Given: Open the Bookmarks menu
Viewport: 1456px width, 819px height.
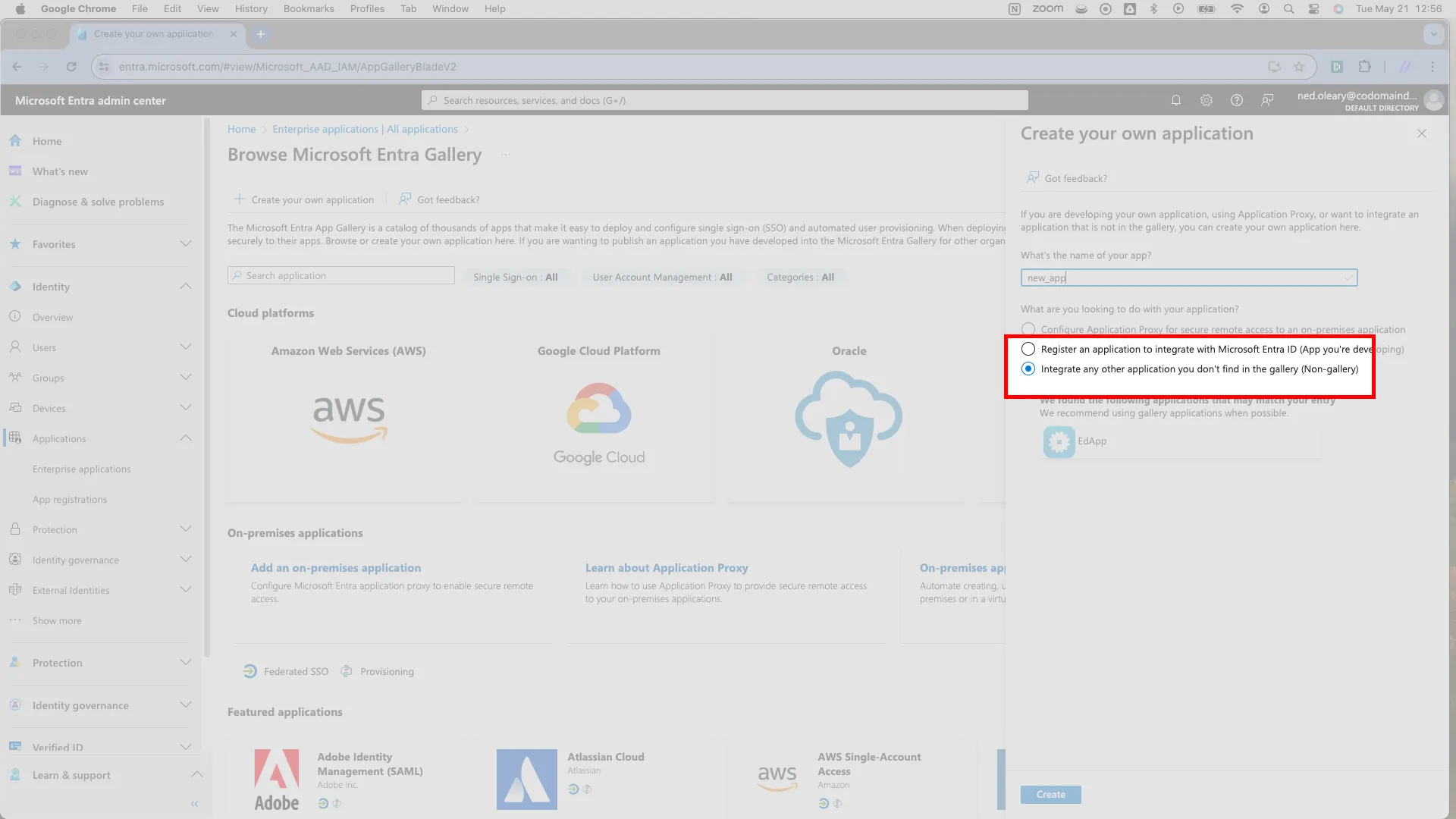Looking at the screenshot, I should coord(309,9).
